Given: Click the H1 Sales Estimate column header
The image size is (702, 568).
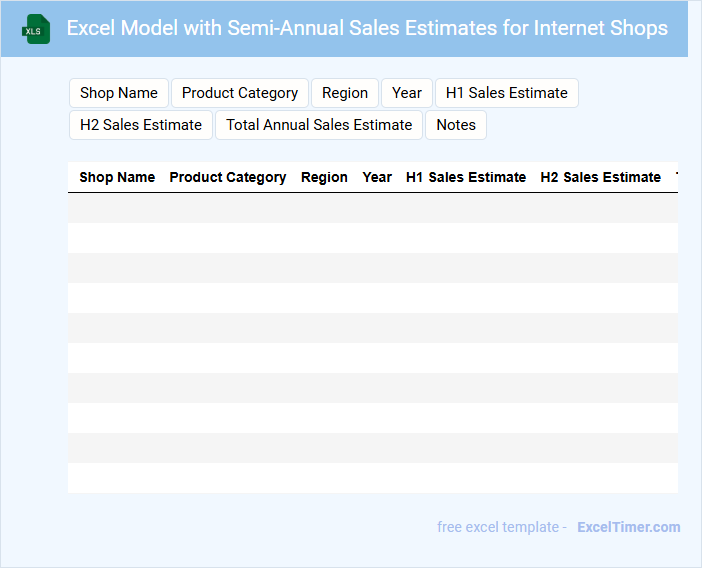Looking at the screenshot, I should pos(466,177).
